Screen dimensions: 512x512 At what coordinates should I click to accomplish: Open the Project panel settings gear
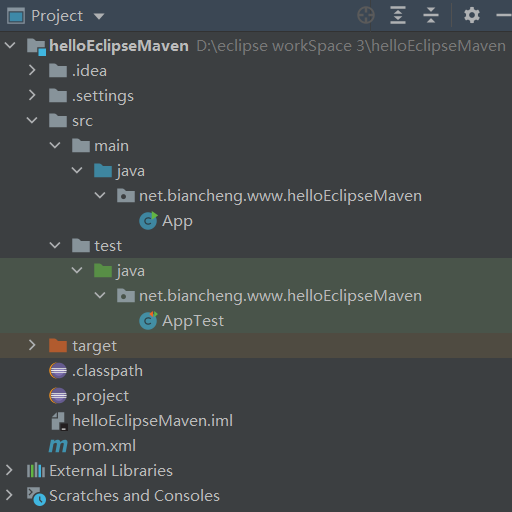472,15
